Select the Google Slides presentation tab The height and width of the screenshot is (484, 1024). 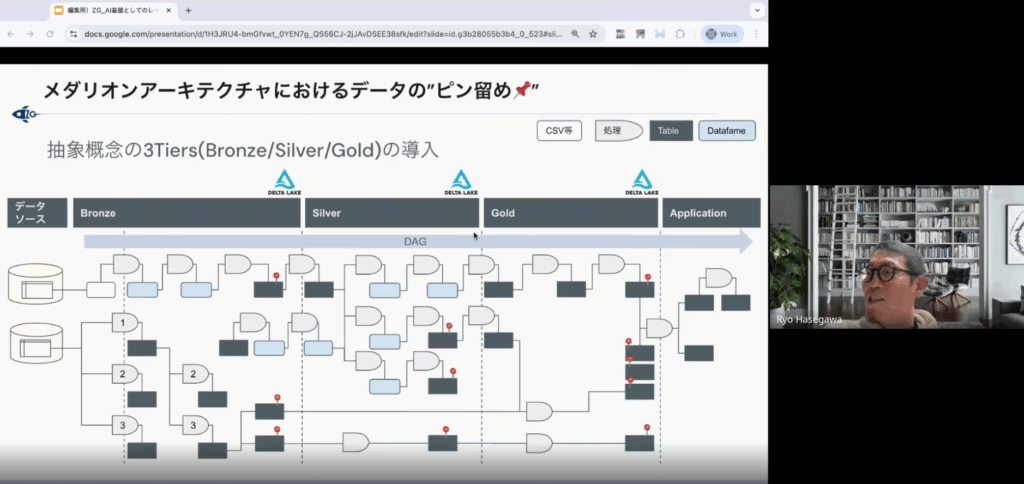(x=110, y=9)
